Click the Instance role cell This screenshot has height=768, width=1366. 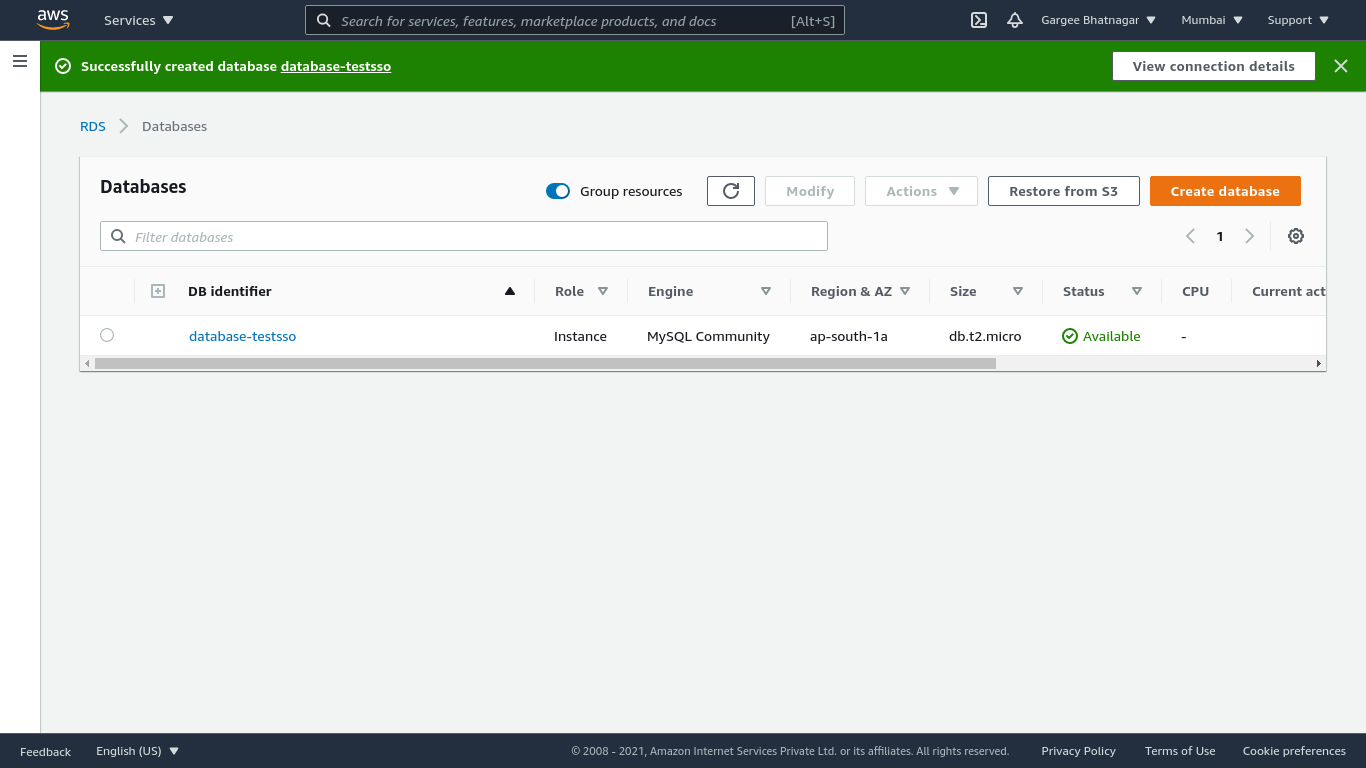[x=580, y=336]
